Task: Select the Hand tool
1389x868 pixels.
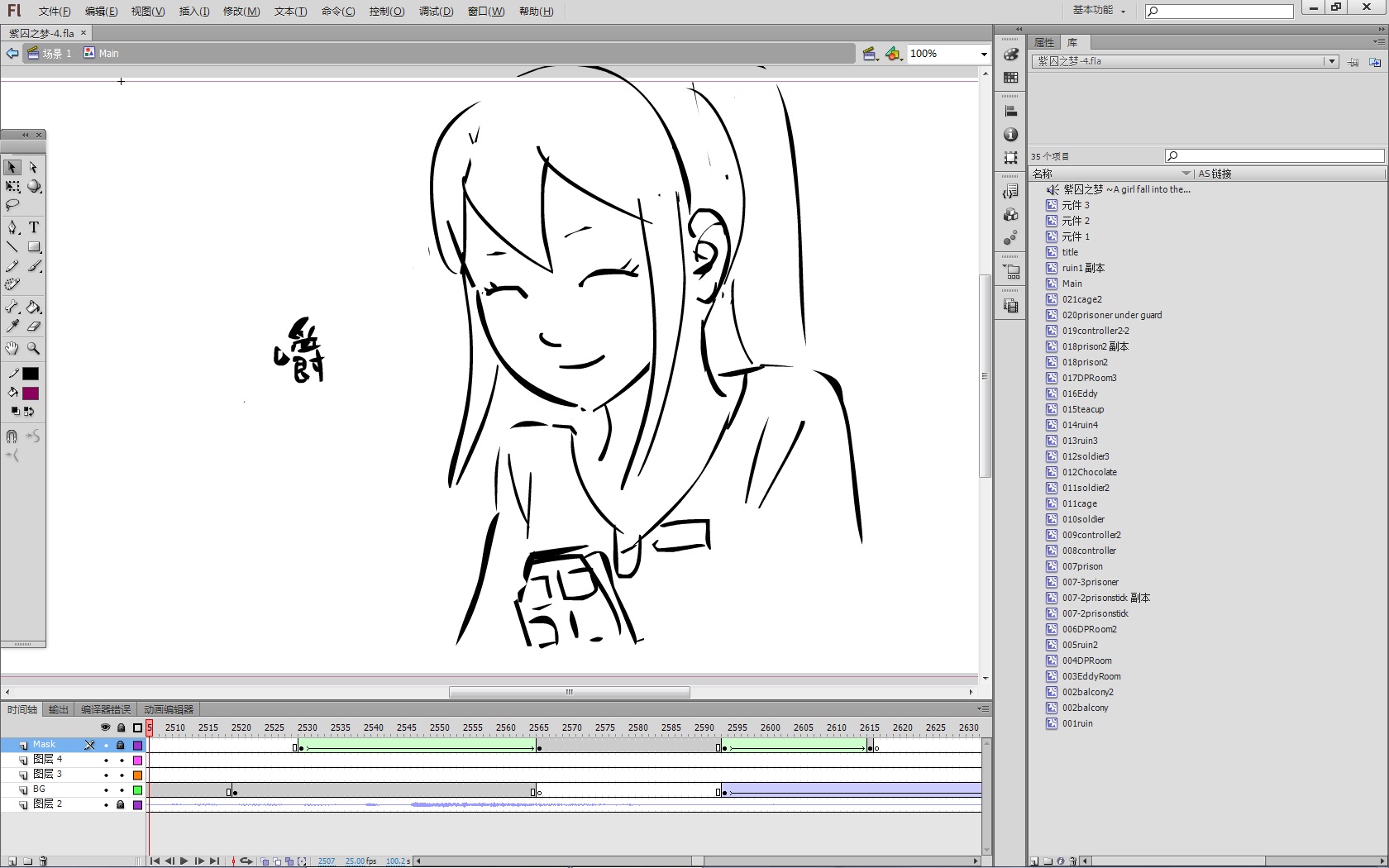Action: click(12, 349)
